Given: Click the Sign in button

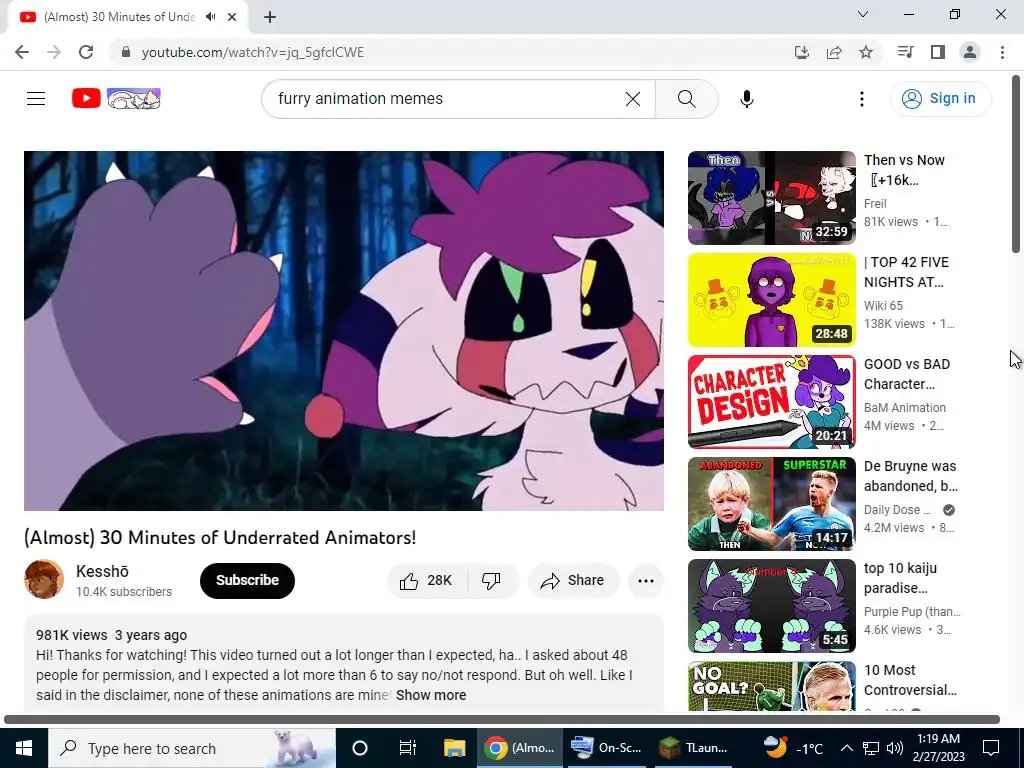Looking at the screenshot, I should click(940, 99).
